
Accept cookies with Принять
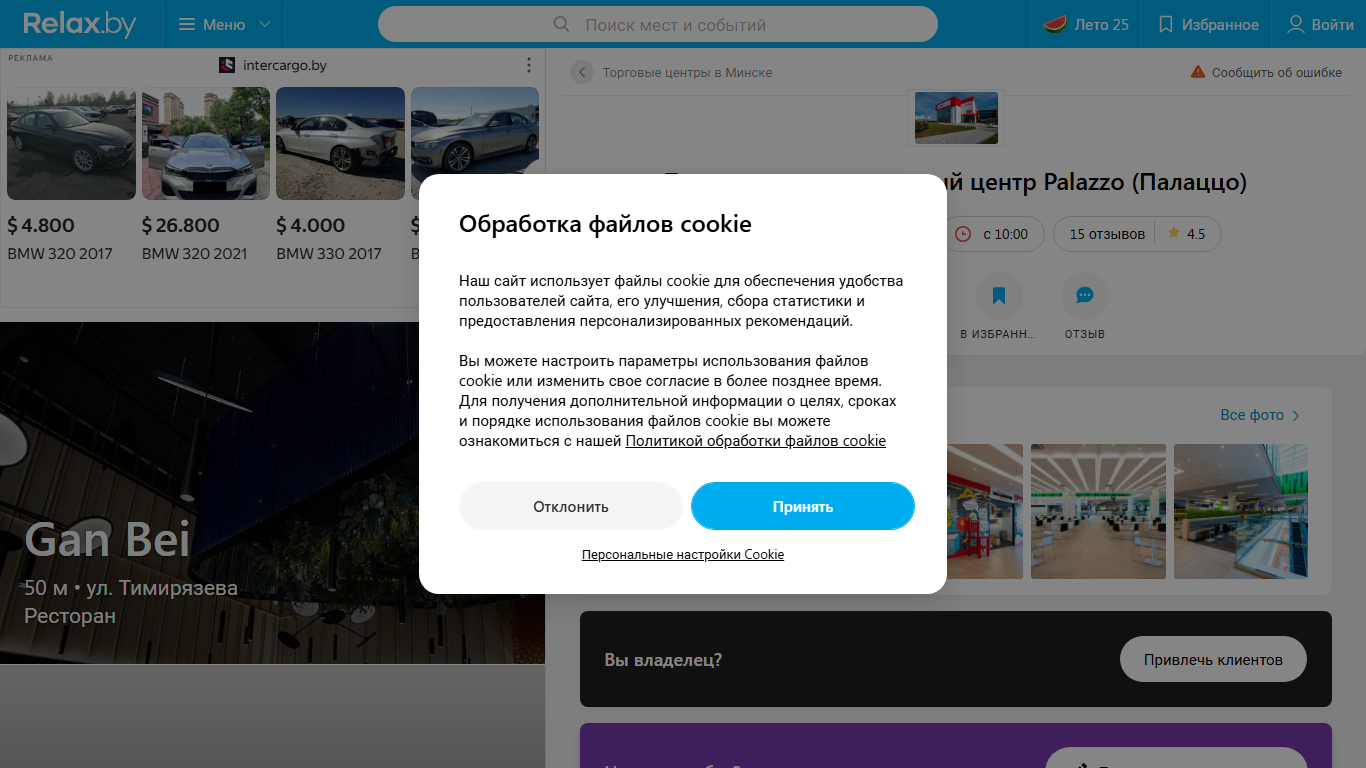coord(803,506)
